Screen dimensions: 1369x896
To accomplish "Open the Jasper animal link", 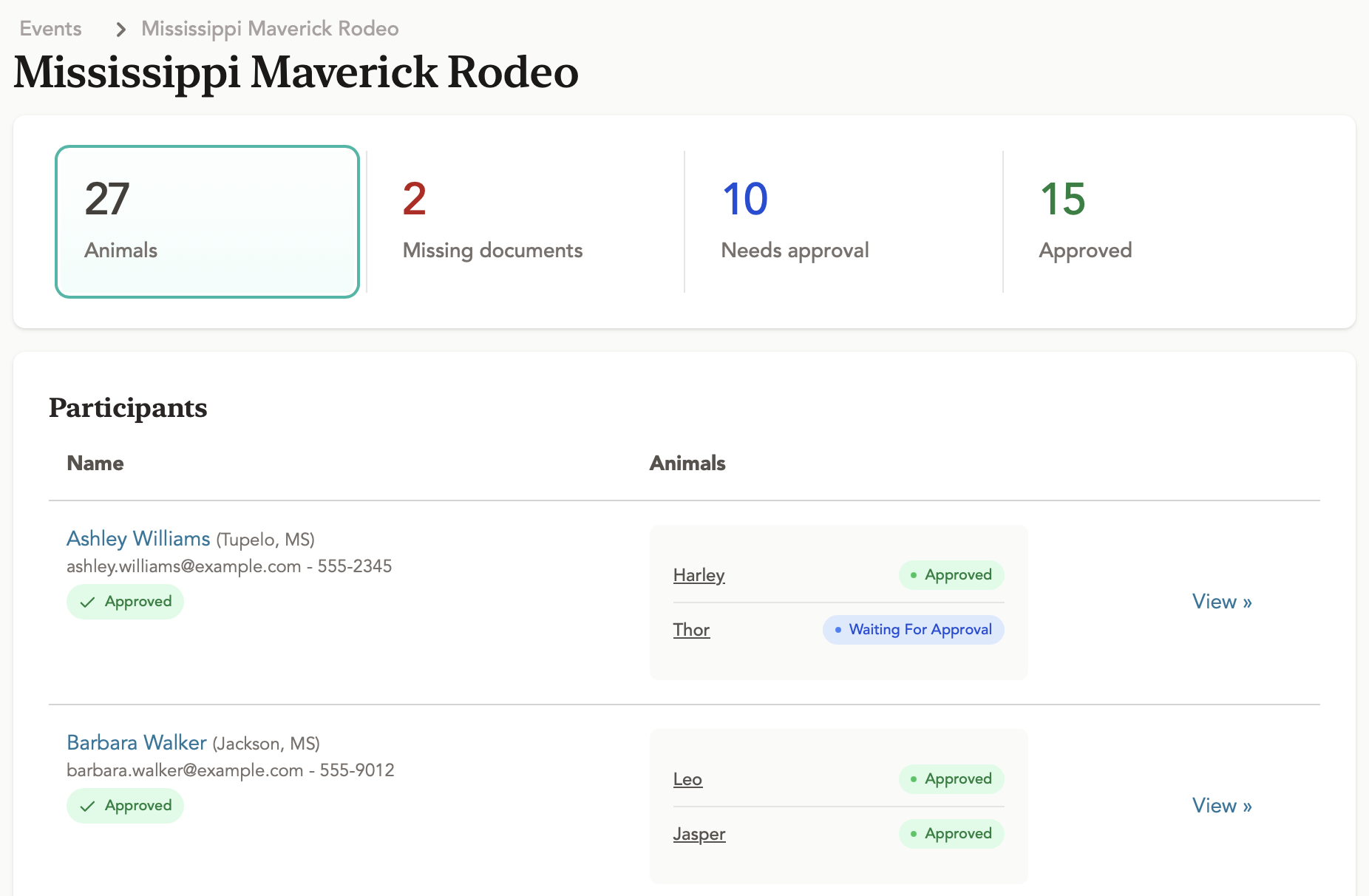I will pos(699,834).
